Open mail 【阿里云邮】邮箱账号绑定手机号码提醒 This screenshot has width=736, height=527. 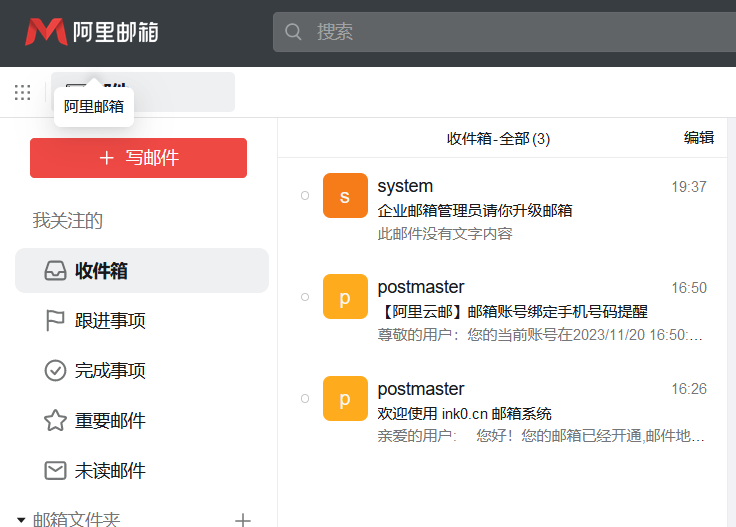pyautogui.click(x=513, y=312)
